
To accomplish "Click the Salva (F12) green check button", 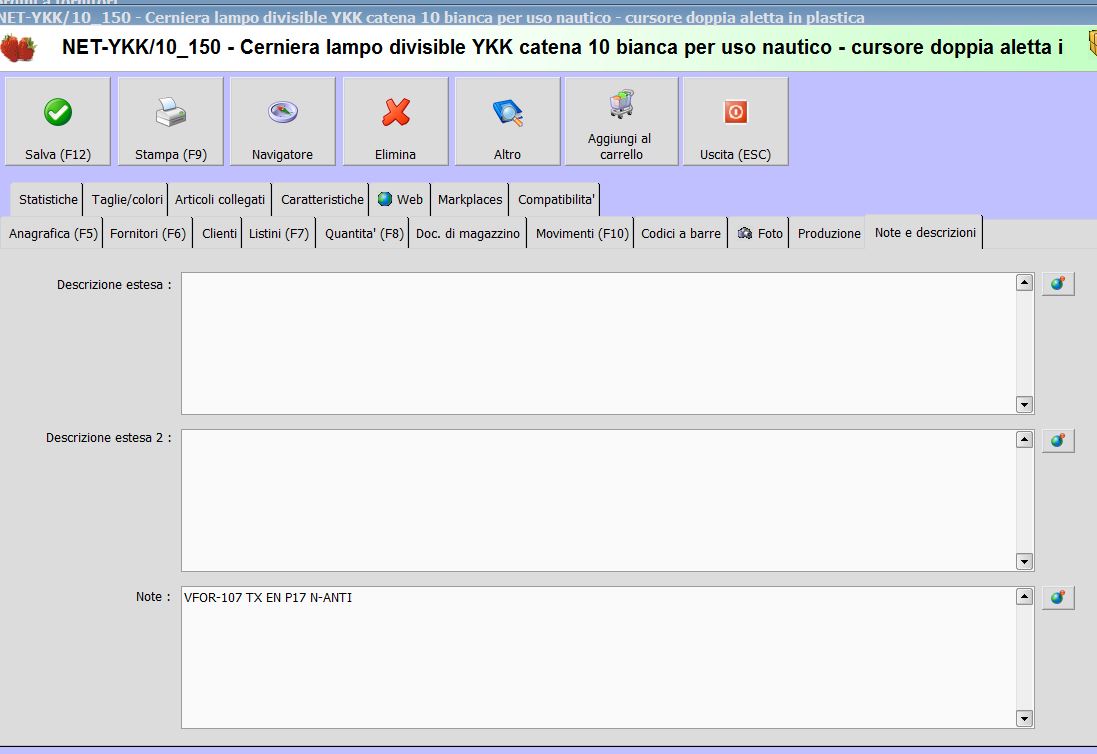I will (x=57, y=122).
